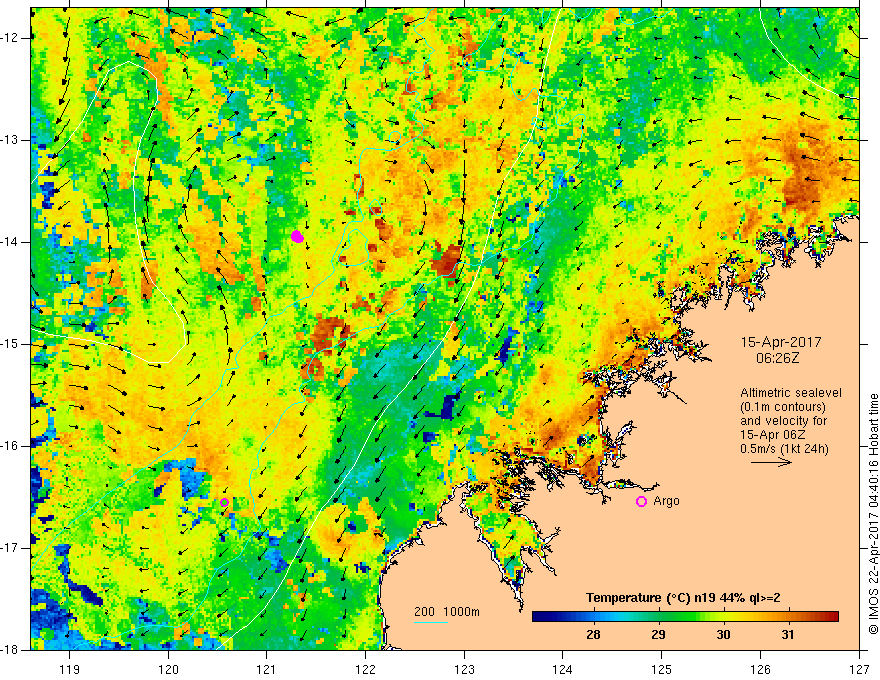Click the Argo legend circle symbol
The width and height of the screenshot is (880, 680).
641,501
